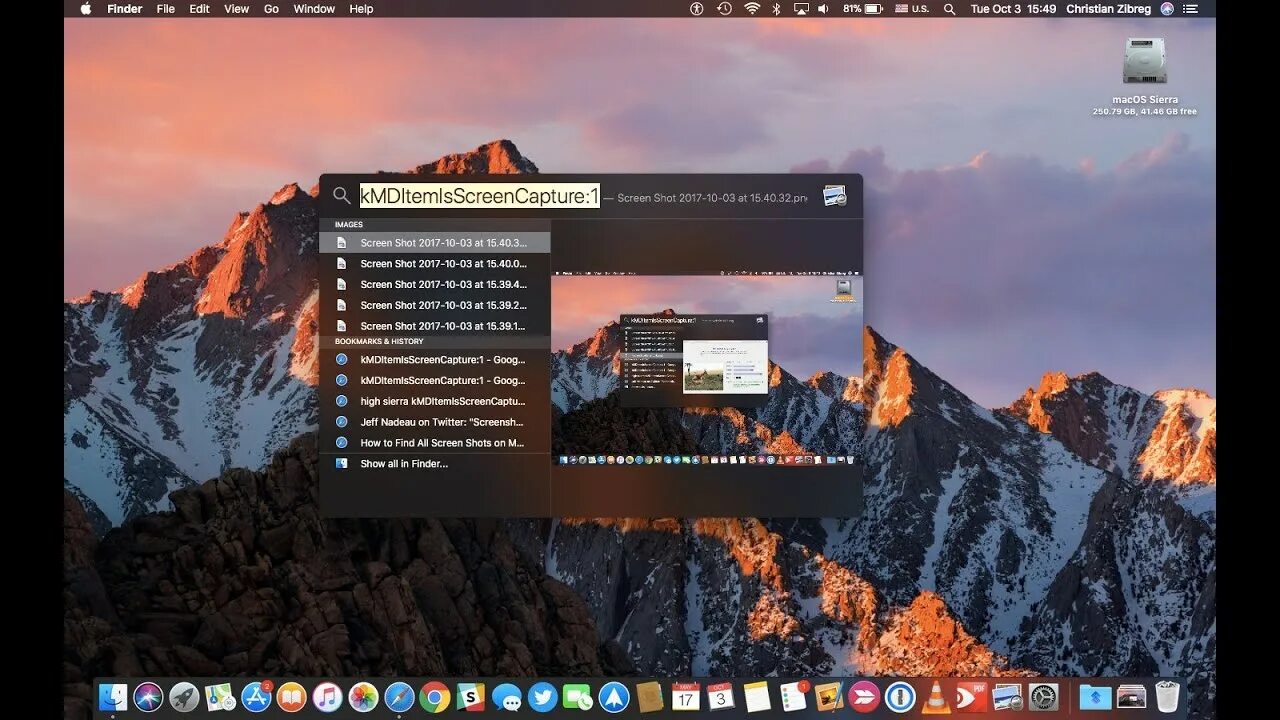Open Bluetooth status menu
Image resolution: width=1280 pixels, height=720 pixels.
(777, 8)
